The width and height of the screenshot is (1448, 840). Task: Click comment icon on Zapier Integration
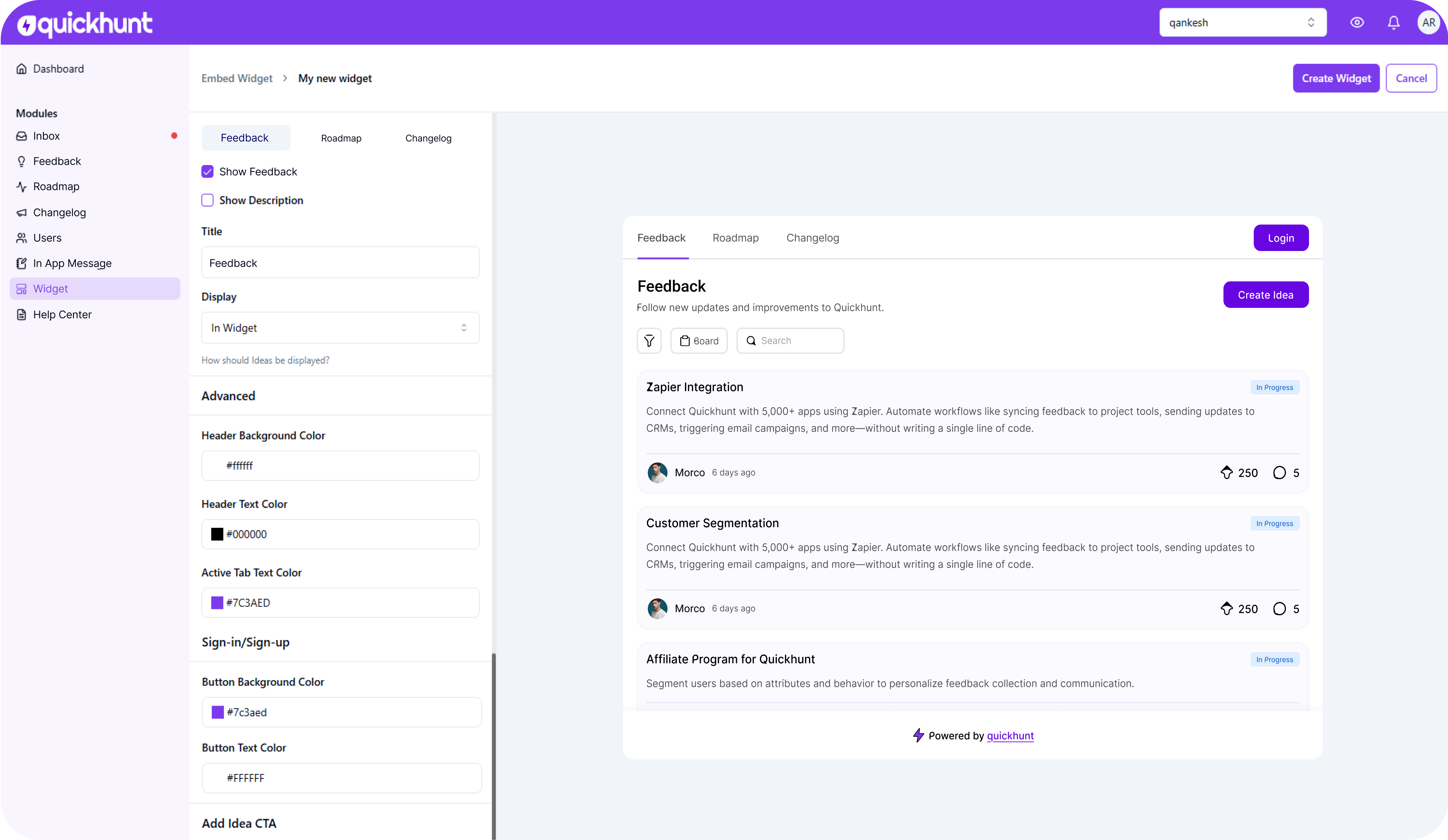[x=1280, y=472]
